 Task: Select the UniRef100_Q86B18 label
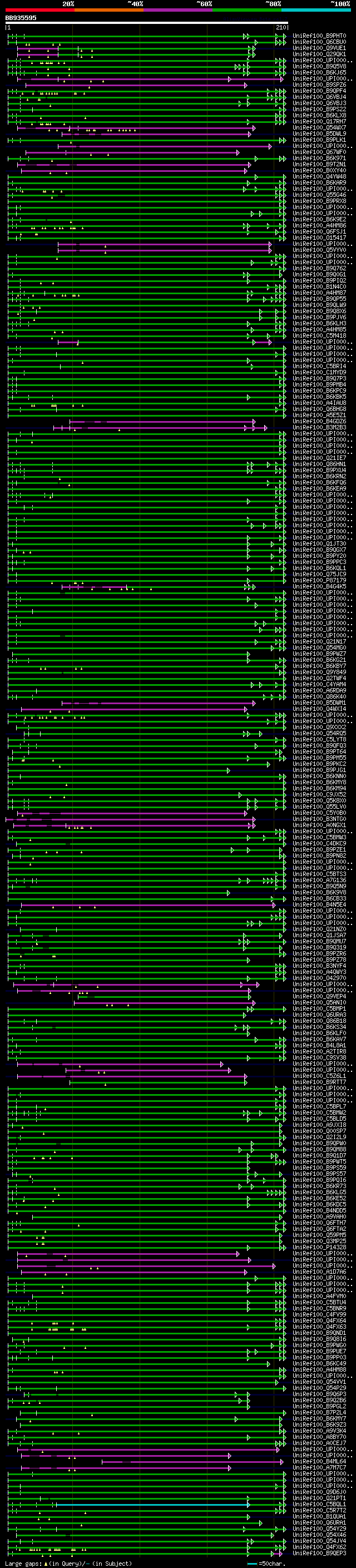(319, 1021)
